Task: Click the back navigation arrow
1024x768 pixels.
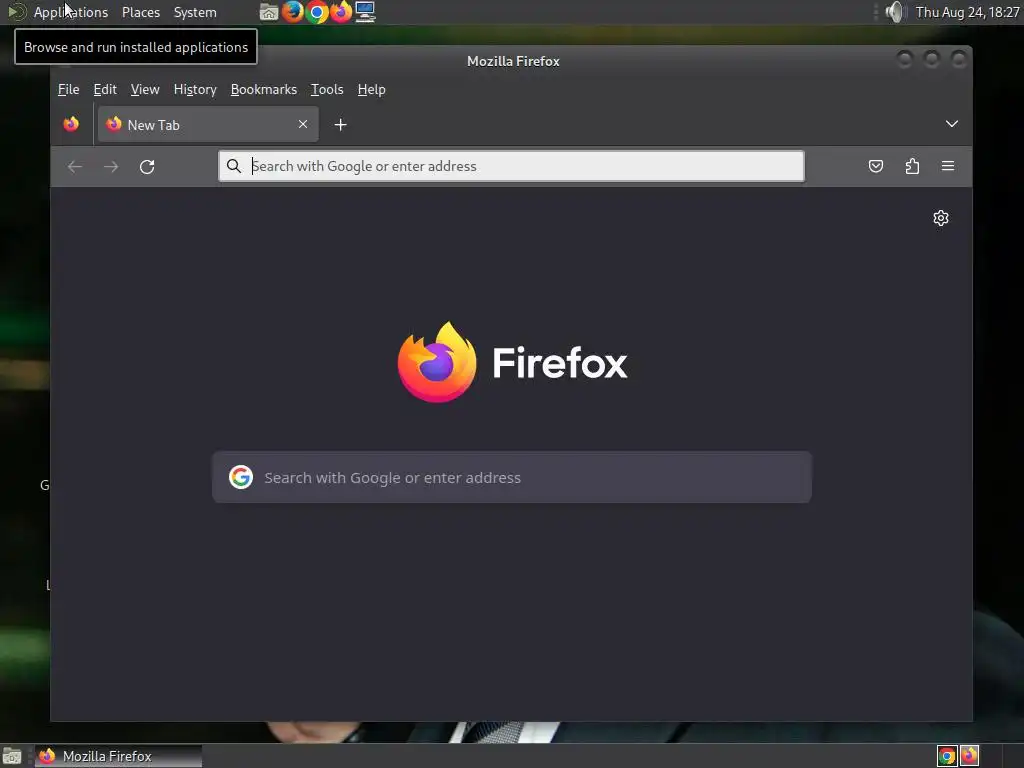Action: click(75, 167)
